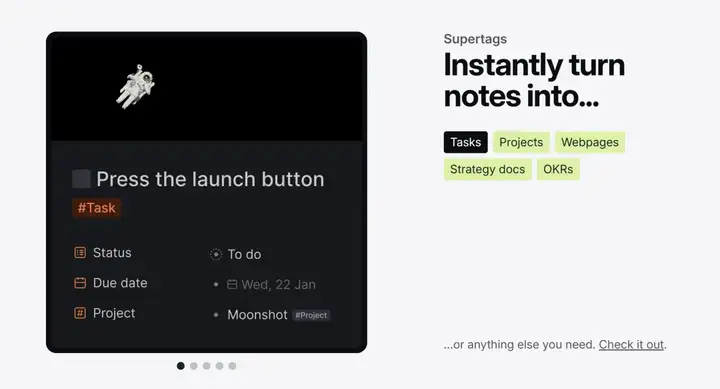This screenshot has width=720, height=389.
Task: Click the Due date calendar icon
Action: click(80, 283)
